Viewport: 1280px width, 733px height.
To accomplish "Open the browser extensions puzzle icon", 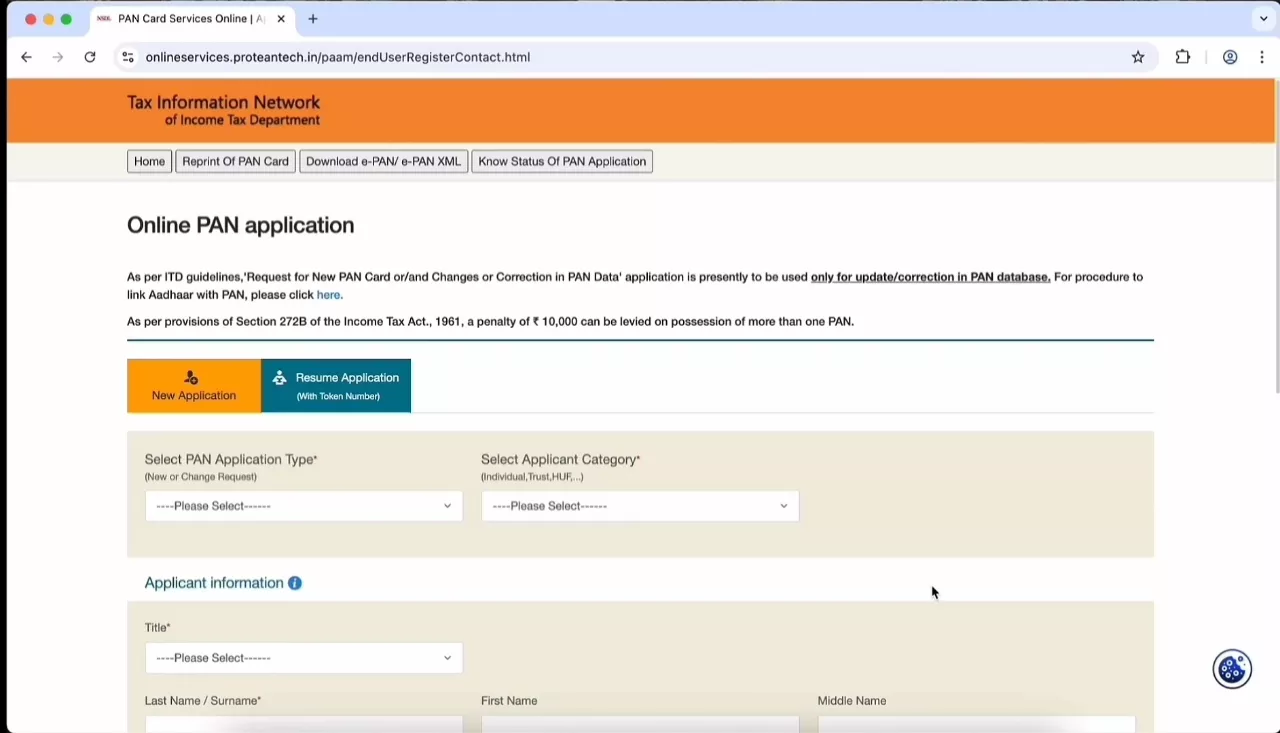I will coord(1183,57).
